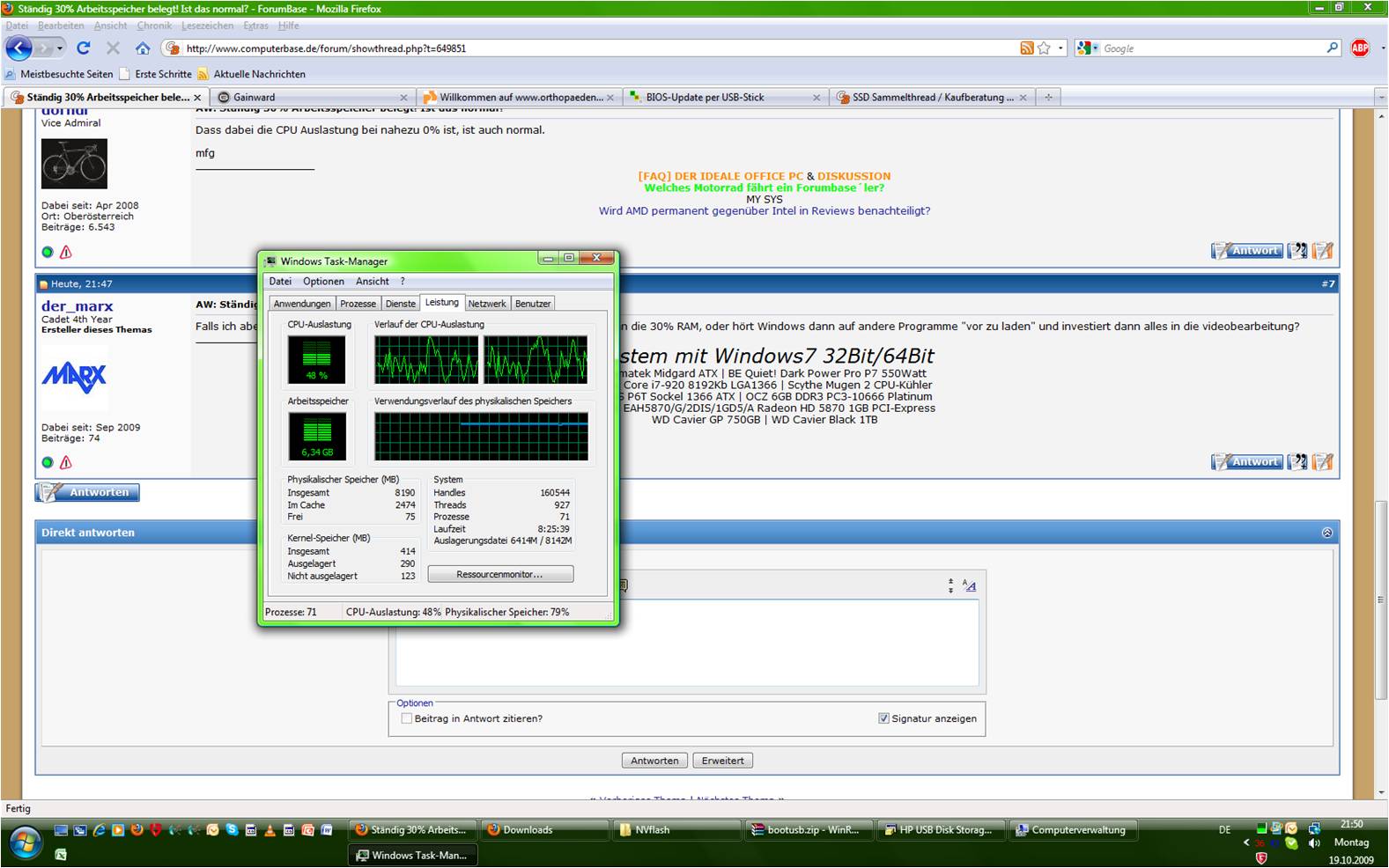Click Aktuelle Nachrichten bookmark
The width and height of the screenshot is (1389, 868).
pyautogui.click(x=252, y=74)
